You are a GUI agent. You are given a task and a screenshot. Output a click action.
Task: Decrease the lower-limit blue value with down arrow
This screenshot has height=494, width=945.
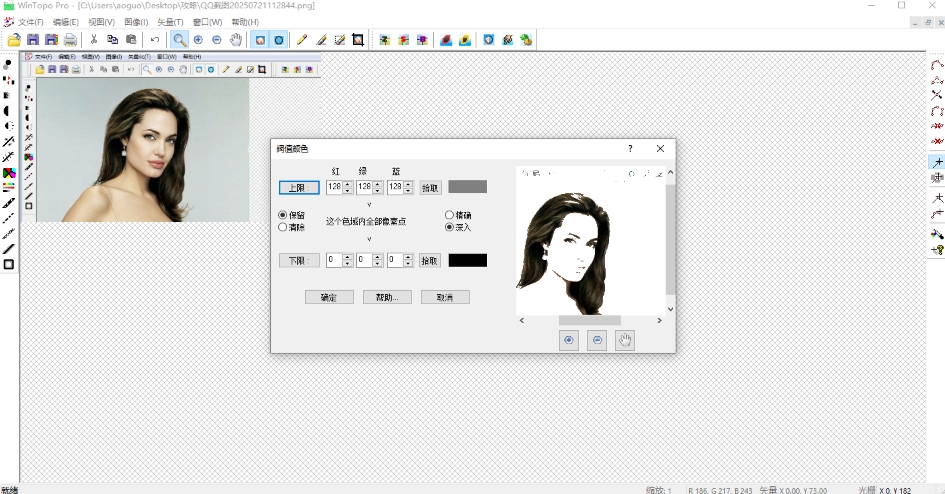[408, 263]
